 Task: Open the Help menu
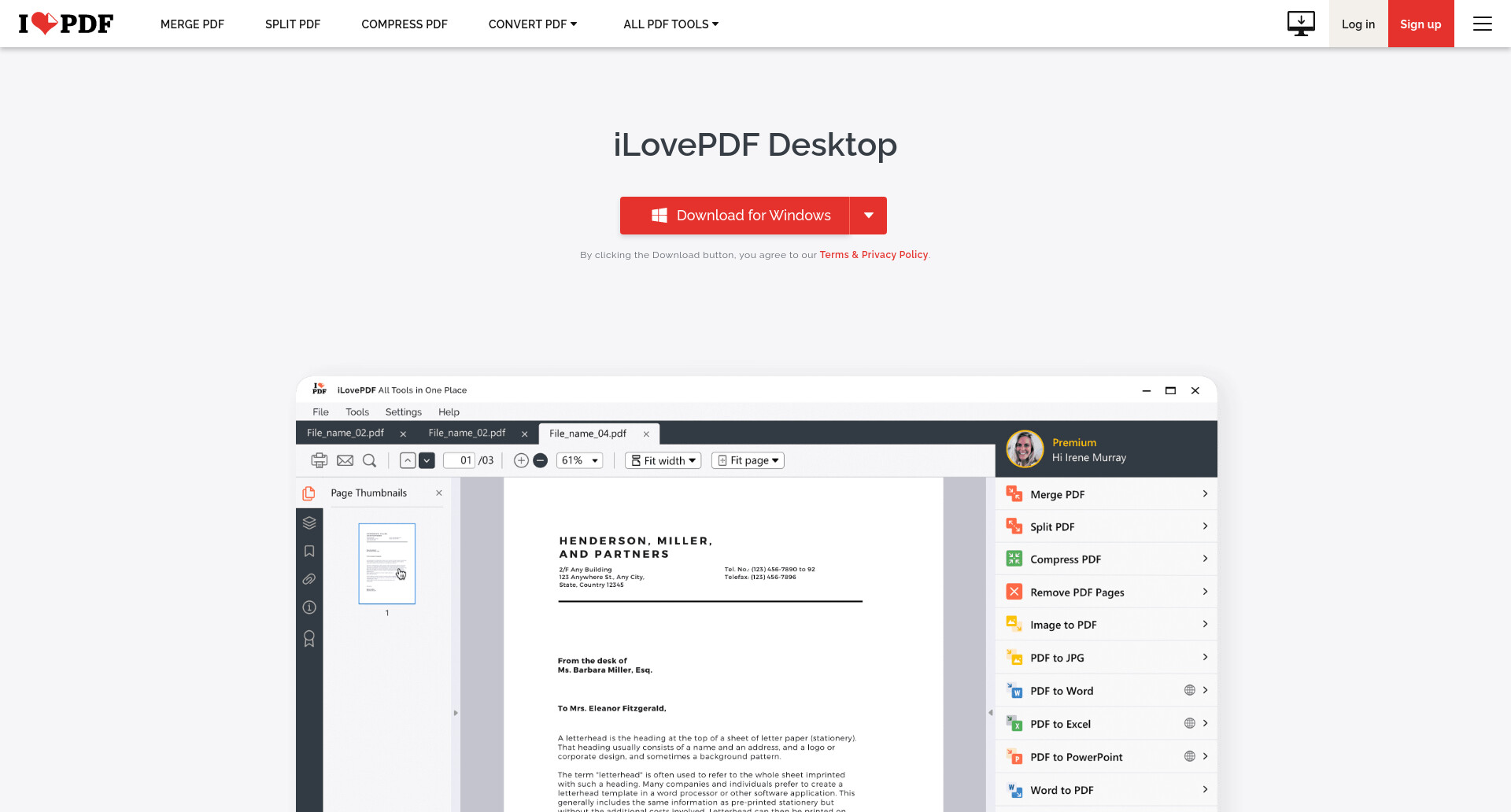coord(449,412)
